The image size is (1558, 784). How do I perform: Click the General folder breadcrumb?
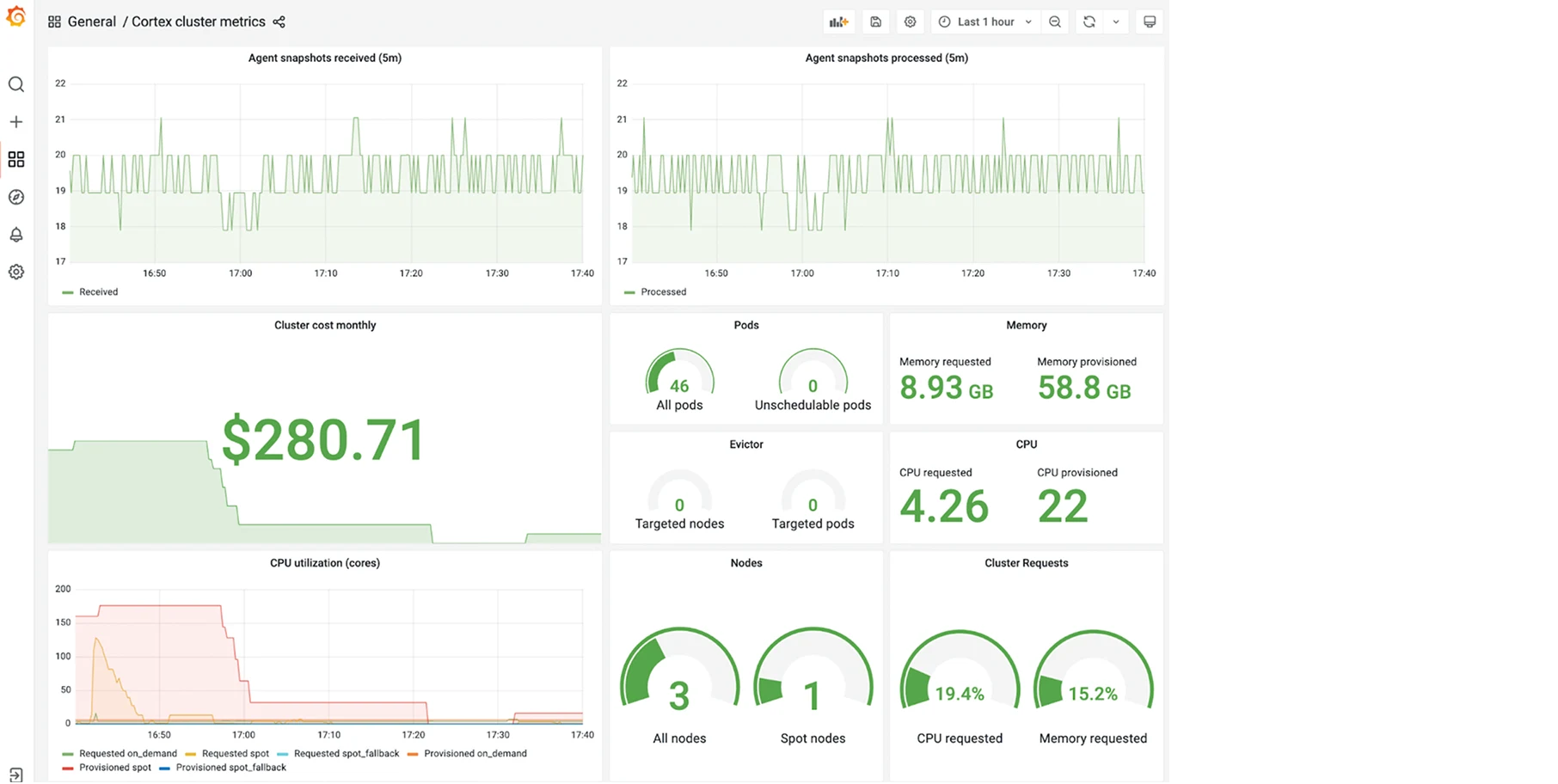(91, 22)
